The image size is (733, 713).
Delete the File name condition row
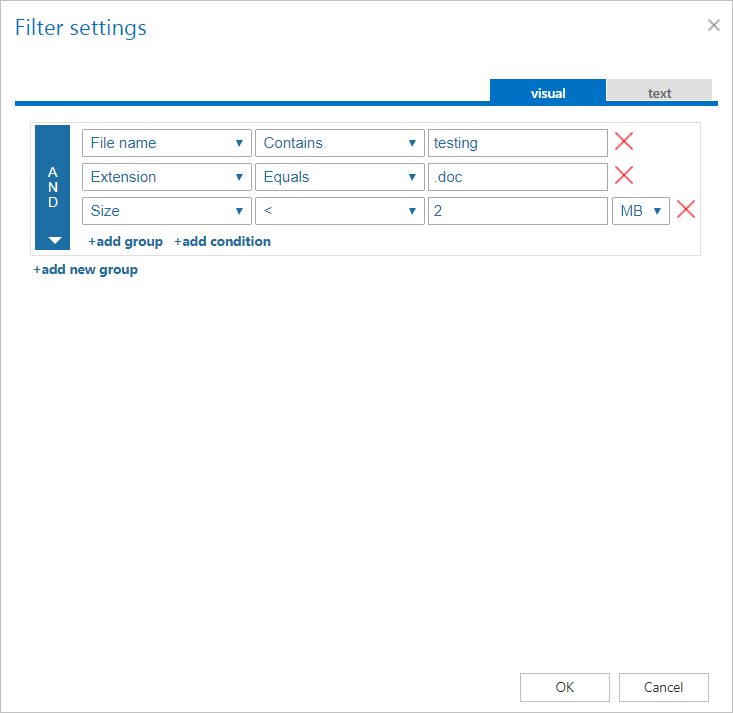(x=624, y=142)
